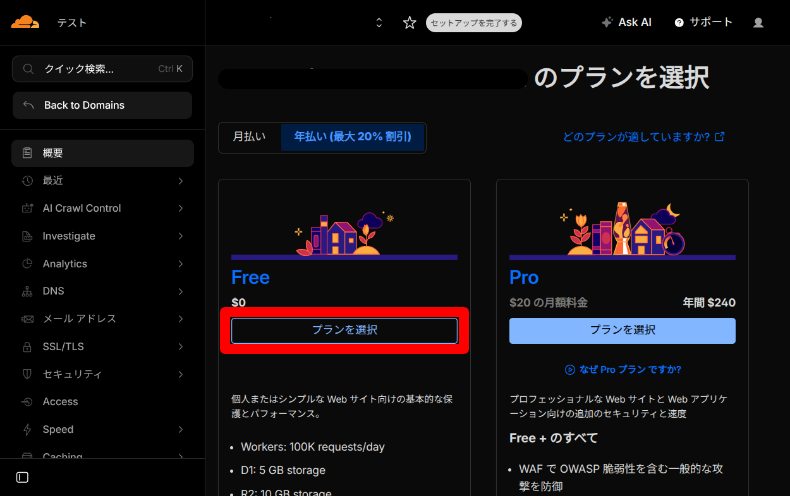Screen dimensions: 790x496
Task: Open 概要 in the sidebar
Action: (102, 153)
